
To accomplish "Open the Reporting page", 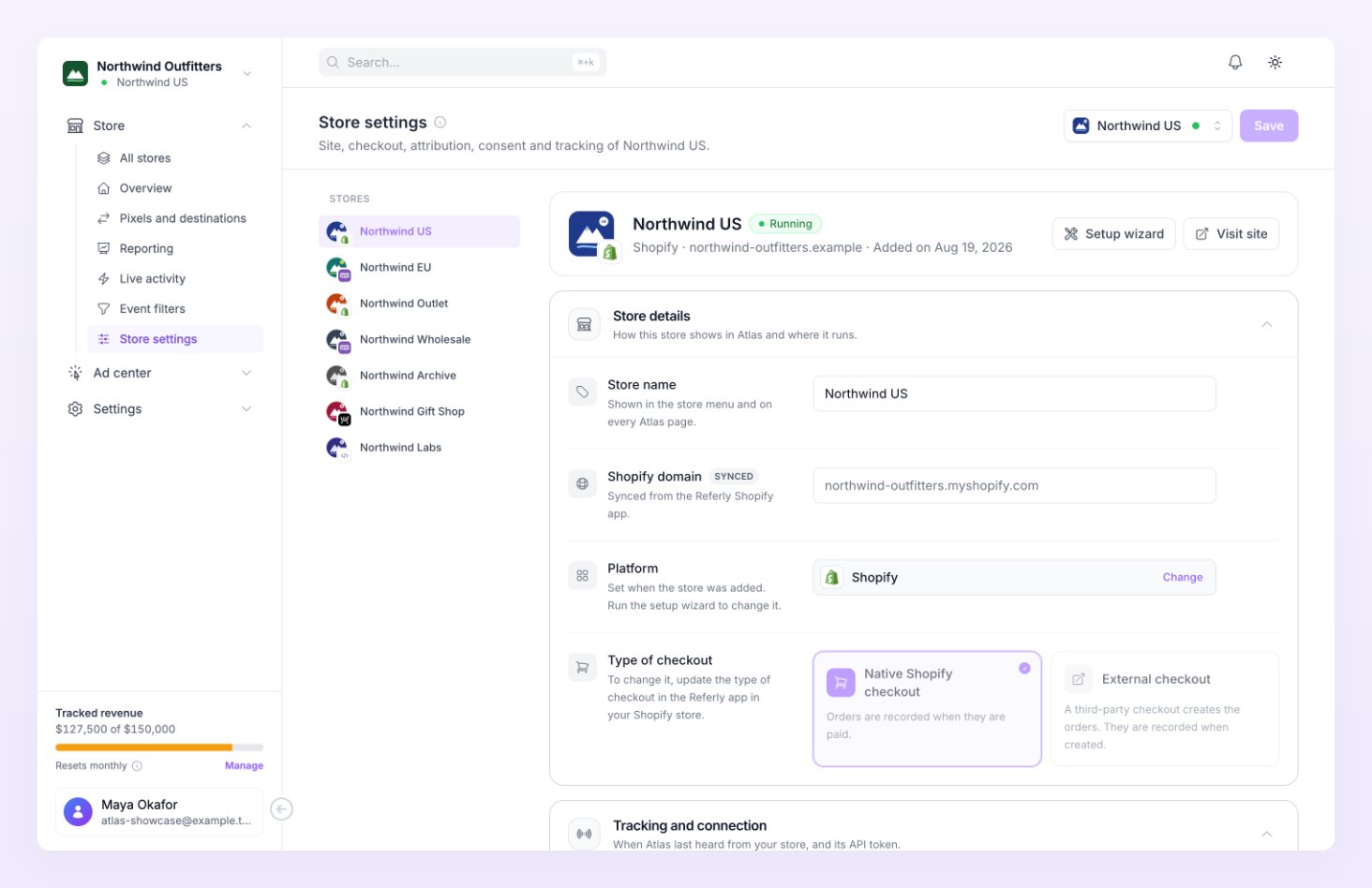I will click(175, 248).
